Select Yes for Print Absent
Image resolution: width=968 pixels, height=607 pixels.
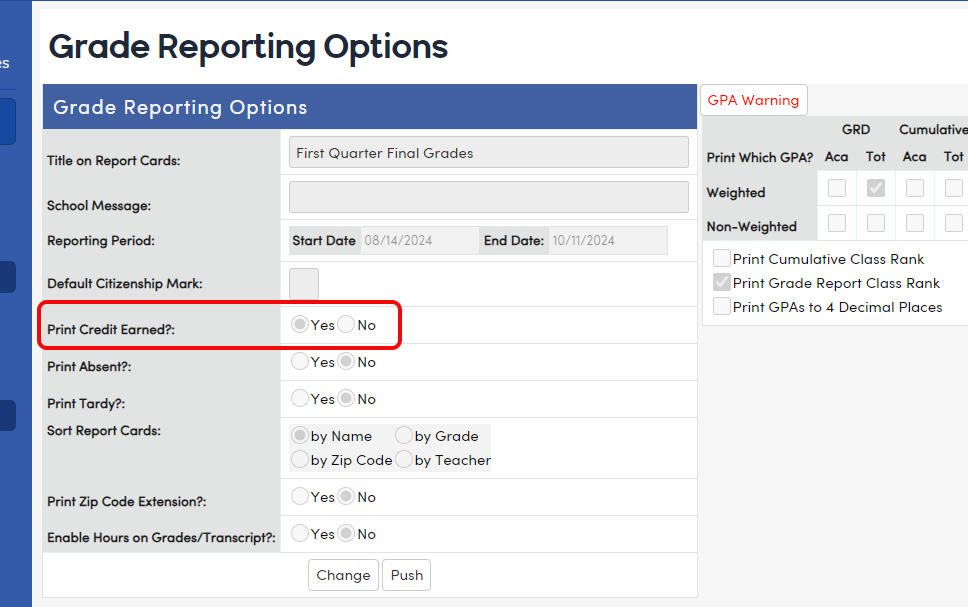(300, 361)
